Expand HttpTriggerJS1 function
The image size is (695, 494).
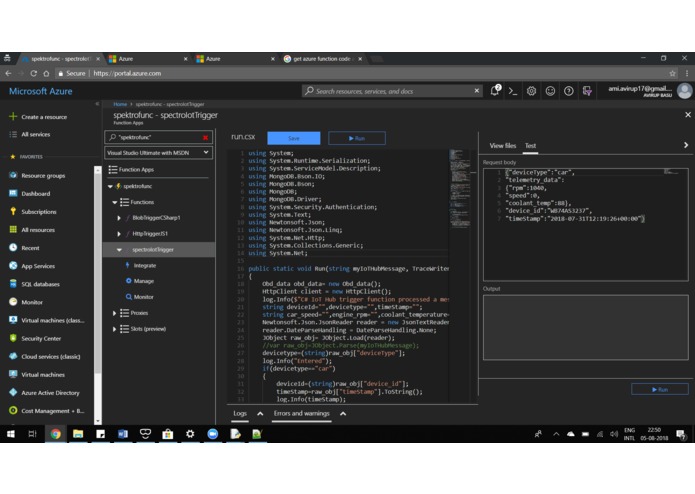tap(119, 234)
